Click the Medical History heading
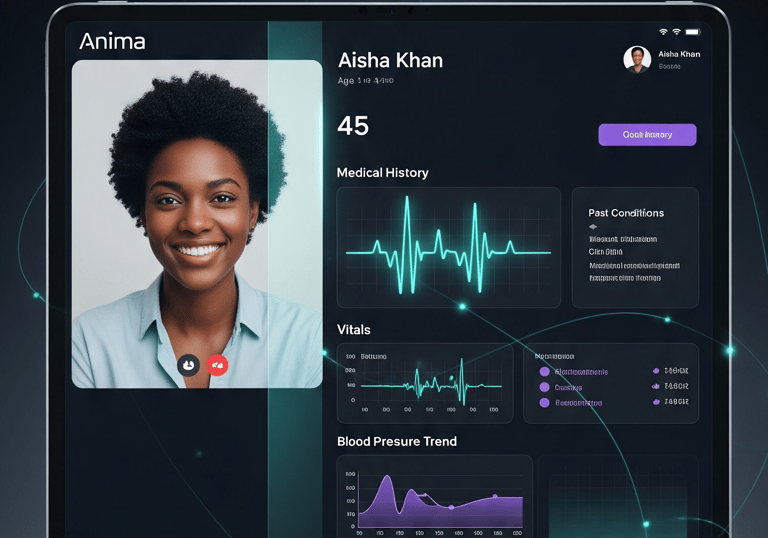The image size is (768, 538). tap(383, 172)
